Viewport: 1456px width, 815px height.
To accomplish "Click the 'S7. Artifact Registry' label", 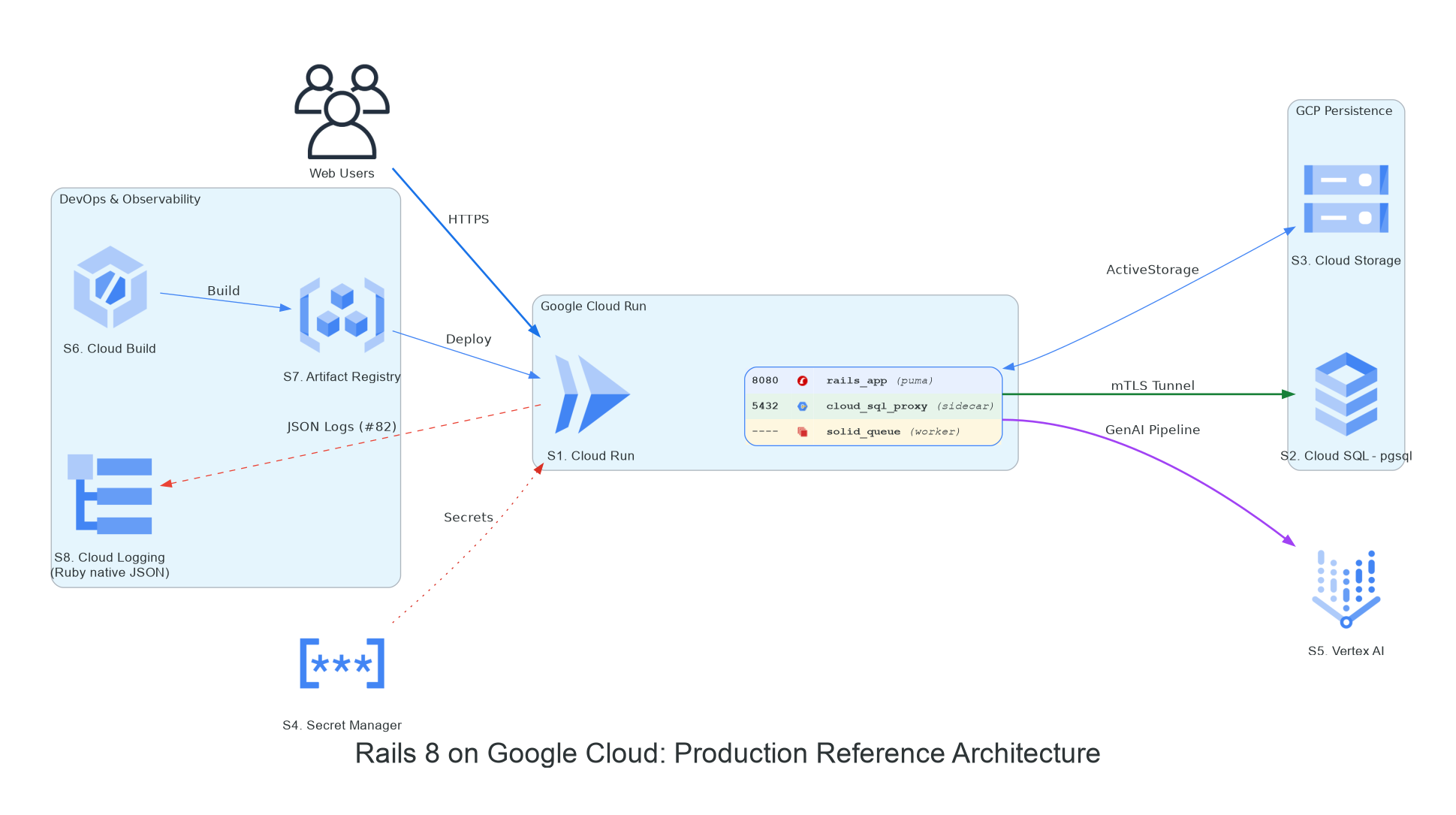I will [342, 377].
